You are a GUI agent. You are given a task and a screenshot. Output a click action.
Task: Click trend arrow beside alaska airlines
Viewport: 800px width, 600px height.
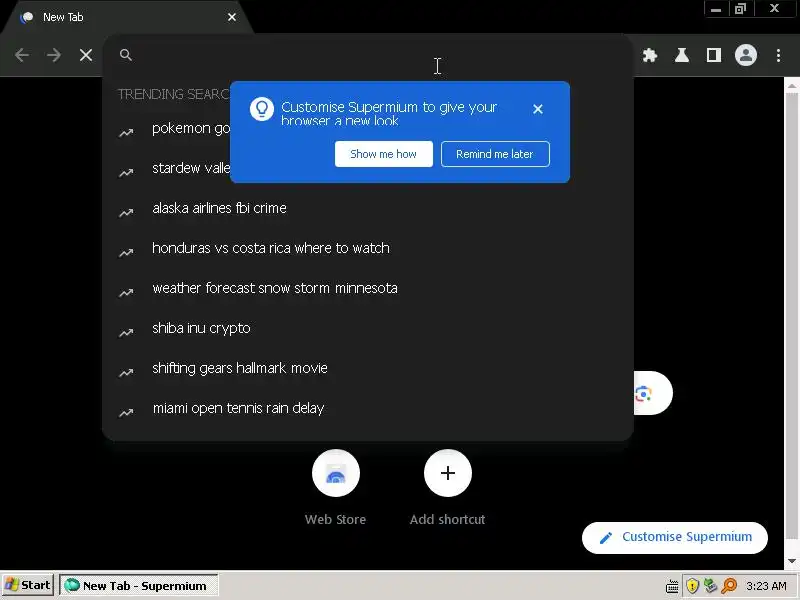point(126,213)
